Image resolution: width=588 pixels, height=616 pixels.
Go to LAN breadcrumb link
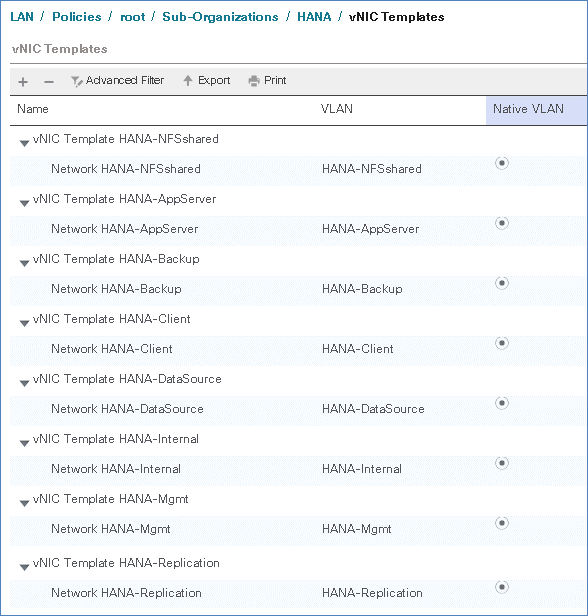tap(22, 17)
